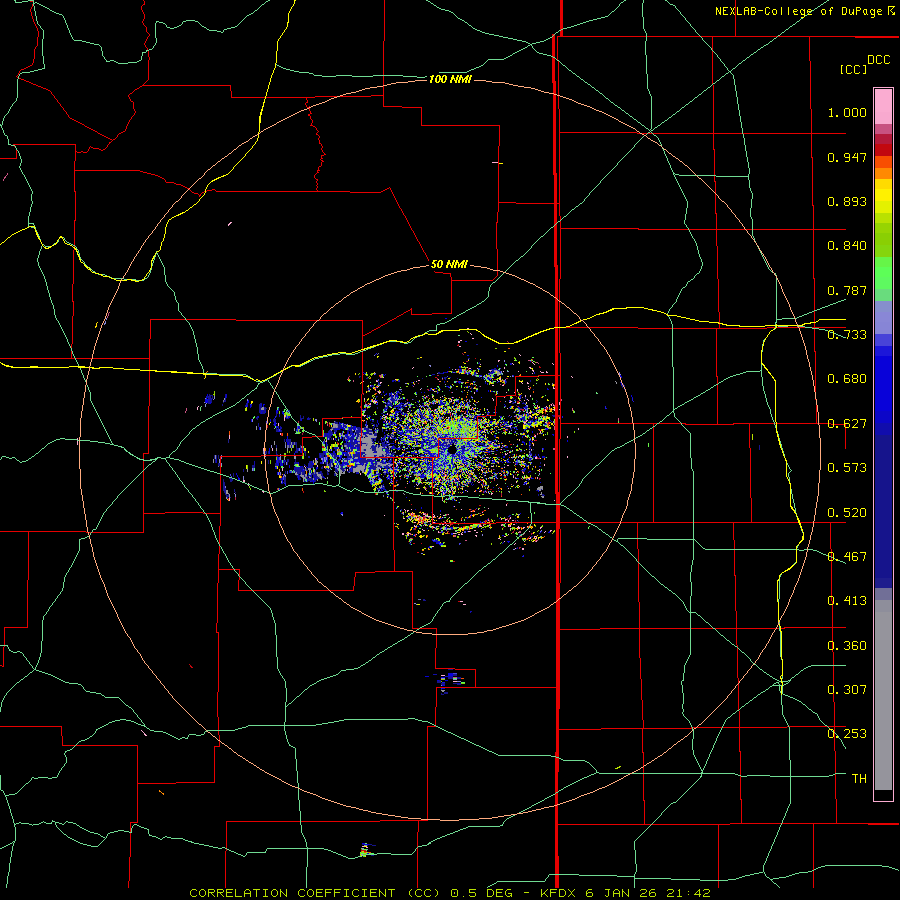This screenshot has height=900, width=900.
Task: Click the 1.000 value on the scale
Action: [x=847, y=112]
